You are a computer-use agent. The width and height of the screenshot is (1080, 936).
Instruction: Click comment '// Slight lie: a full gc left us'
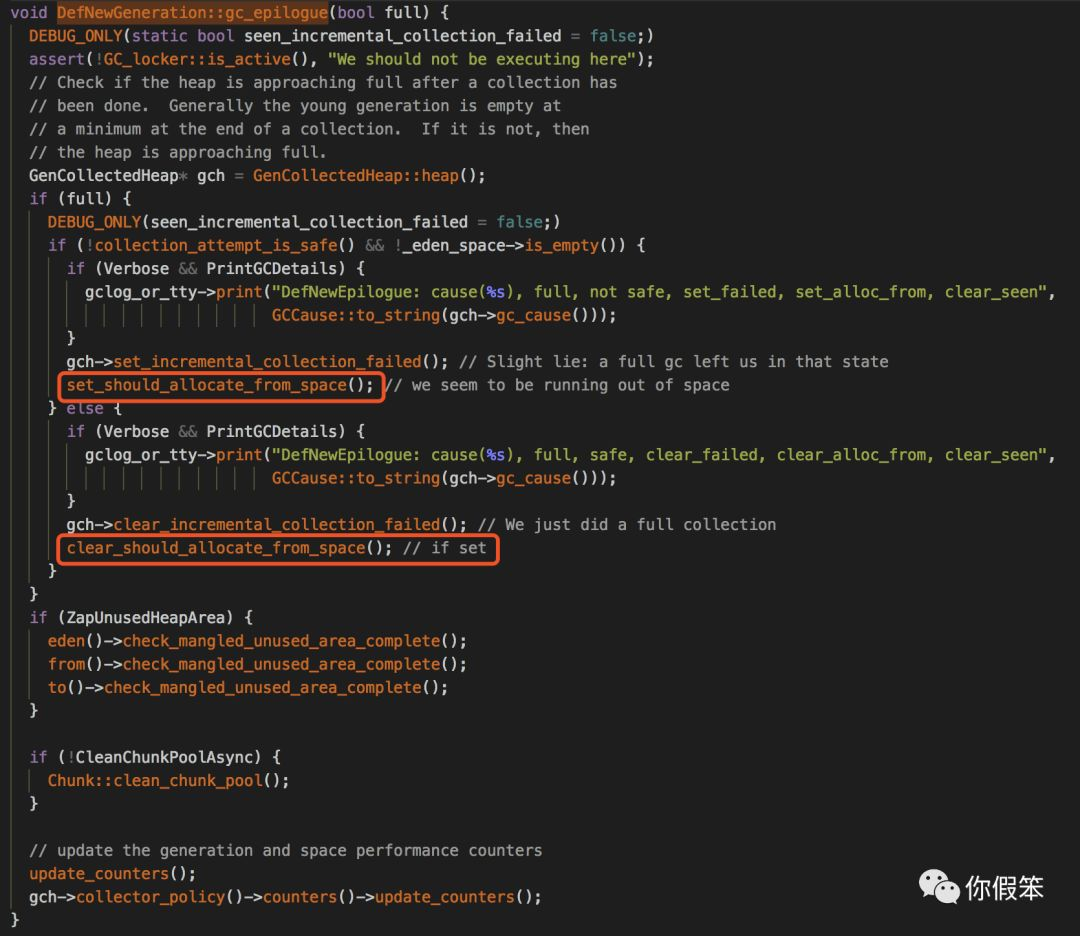tap(674, 362)
